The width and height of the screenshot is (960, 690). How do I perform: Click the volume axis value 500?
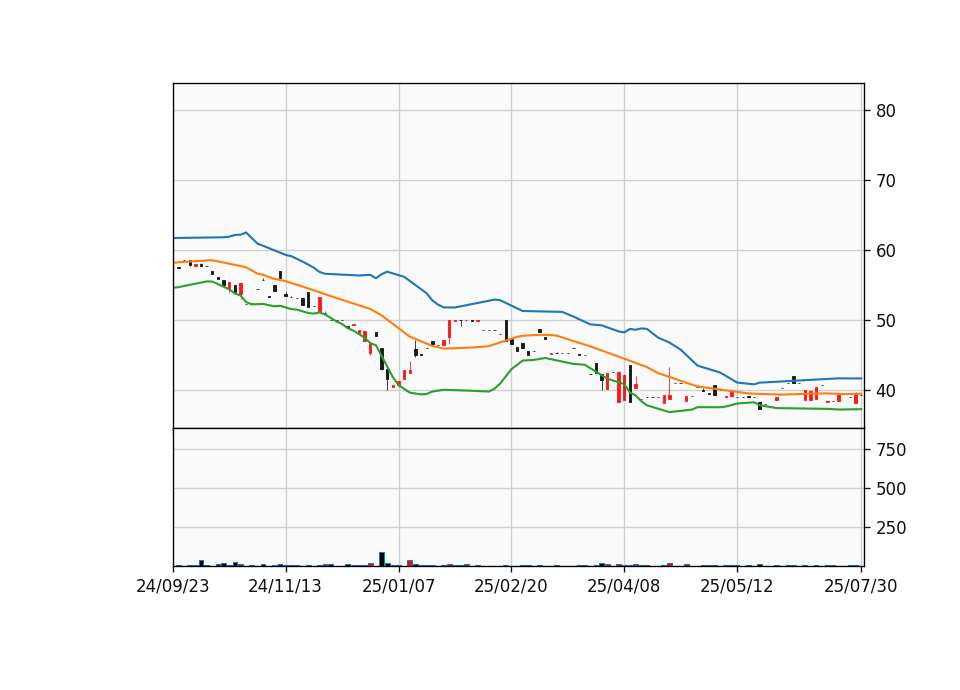point(891,489)
